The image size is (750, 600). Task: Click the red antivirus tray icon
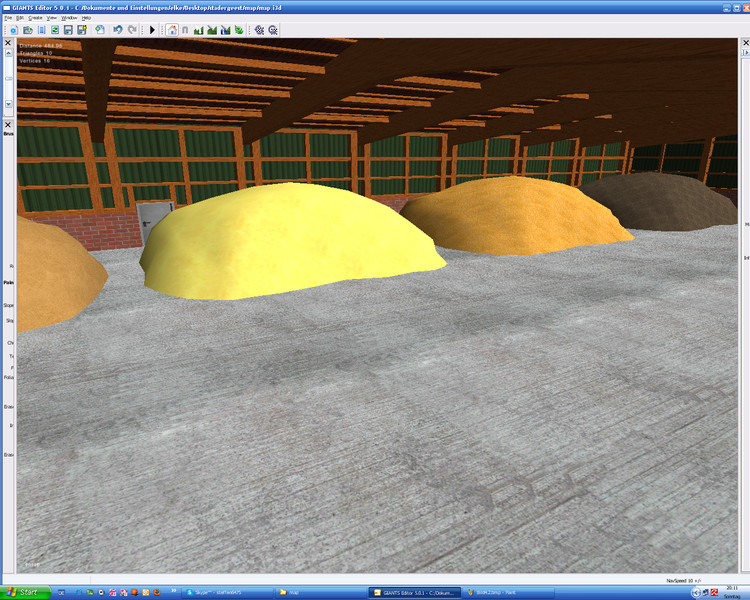[714, 592]
